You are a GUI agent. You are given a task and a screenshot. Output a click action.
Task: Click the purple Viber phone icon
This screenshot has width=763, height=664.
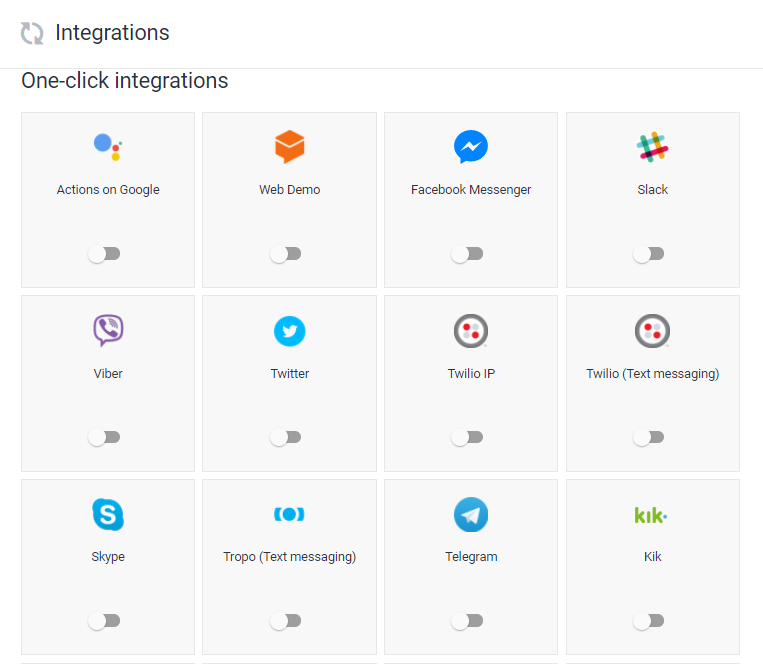pyautogui.click(x=108, y=330)
